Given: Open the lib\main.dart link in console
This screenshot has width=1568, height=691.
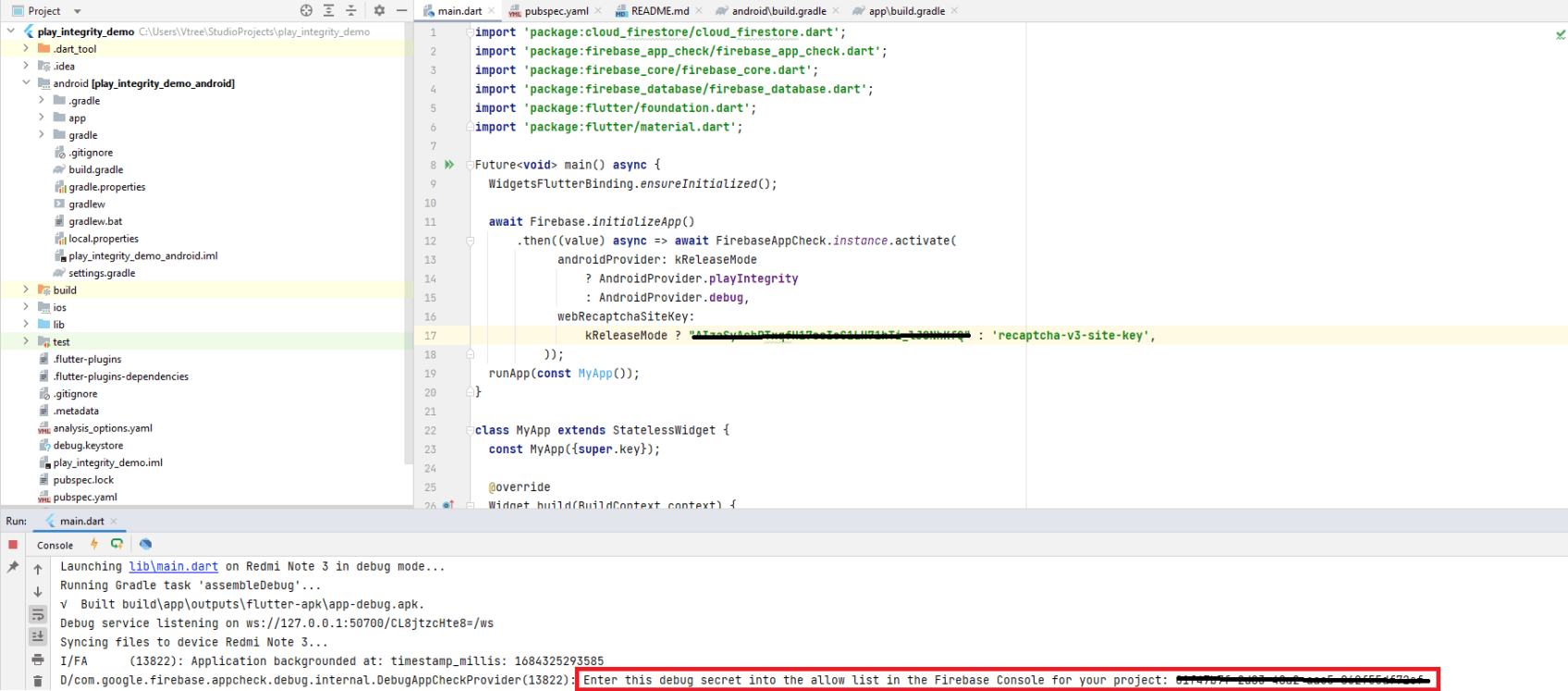Looking at the screenshot, I should pyautogui.click(x=174, y=566).
